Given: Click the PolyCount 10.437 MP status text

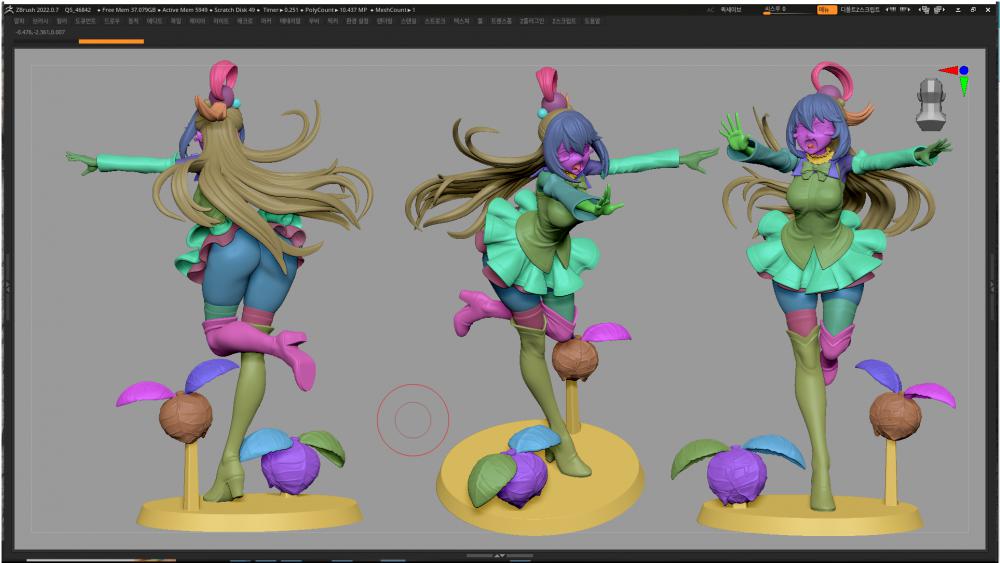Looking at the screenshot, I should tap(335, 10).
